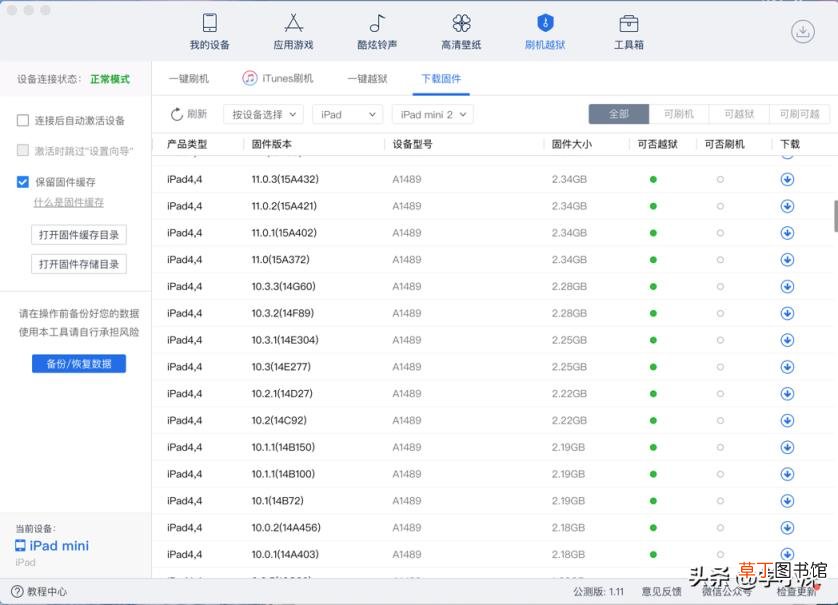This screenshot has height=605, width=838.
Task: Open the 应用游戏 apps section
Action: 293,32
